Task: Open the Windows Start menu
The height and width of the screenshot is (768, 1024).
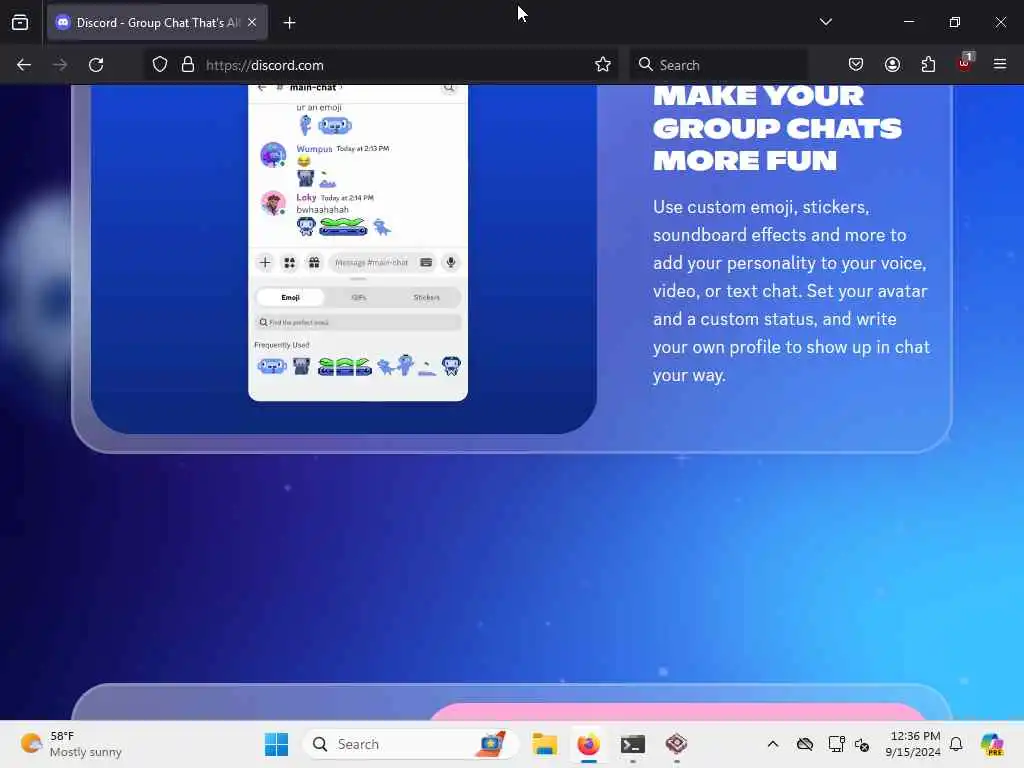Action: click(276, 744)
